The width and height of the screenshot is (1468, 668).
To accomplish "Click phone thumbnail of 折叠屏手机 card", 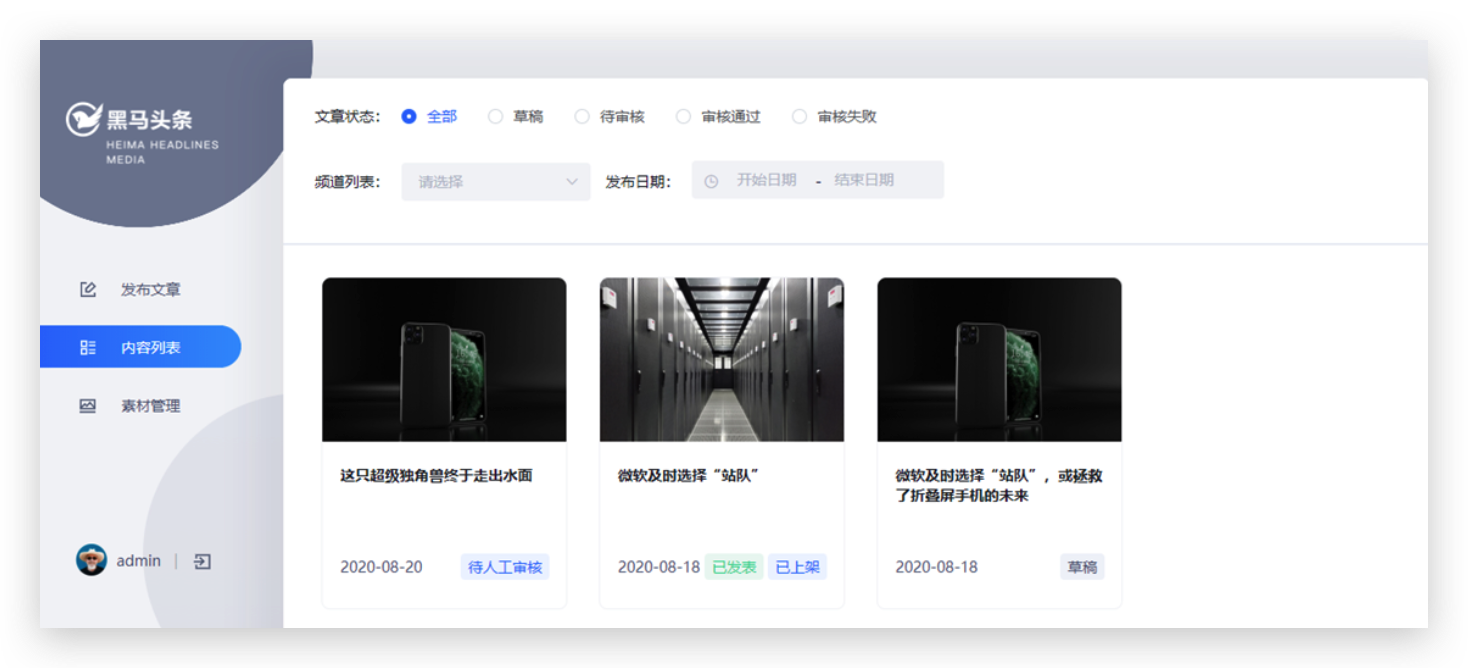I will [999, 360].
